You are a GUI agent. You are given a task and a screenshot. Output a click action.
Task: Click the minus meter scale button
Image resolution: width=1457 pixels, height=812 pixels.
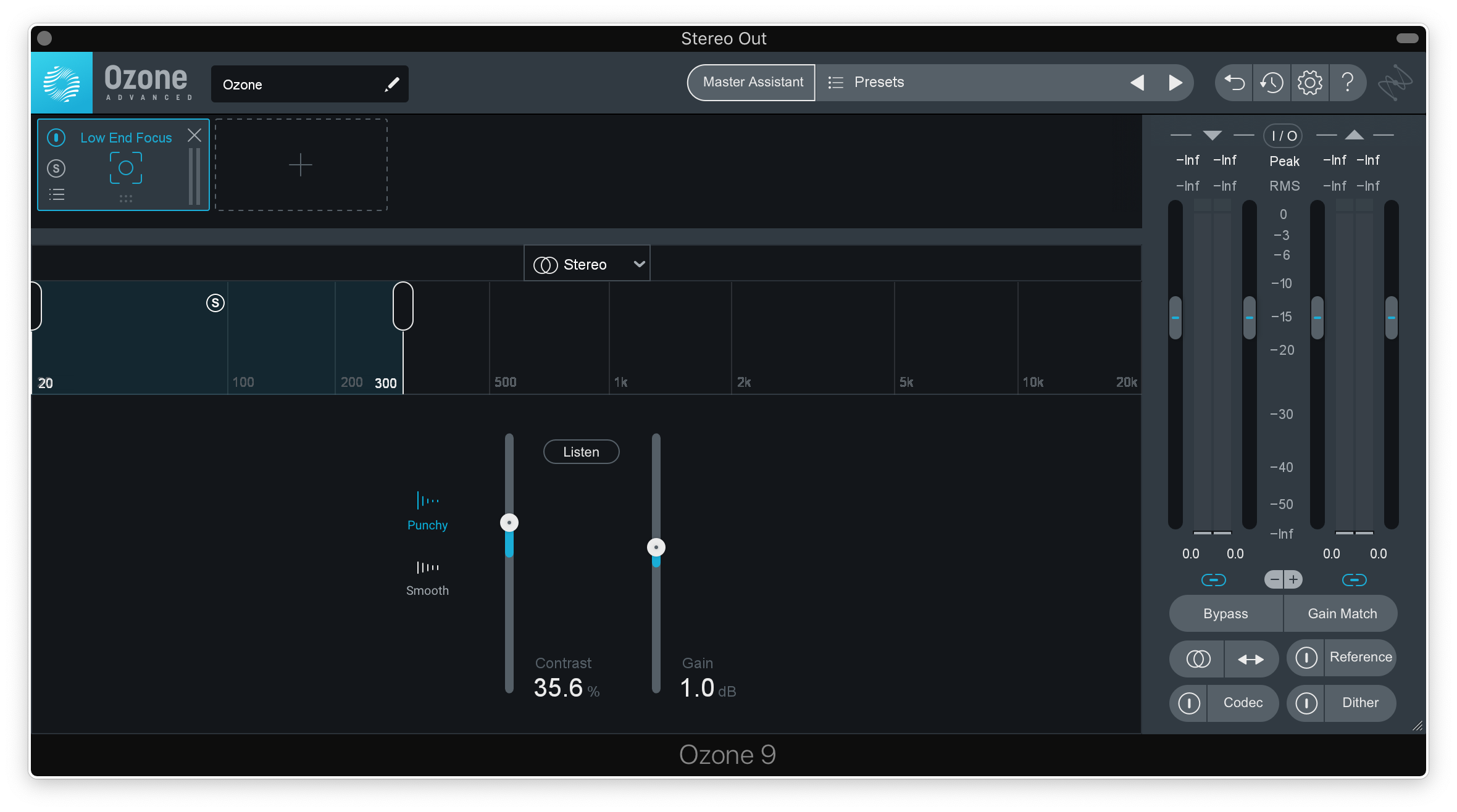point(1274,579)
